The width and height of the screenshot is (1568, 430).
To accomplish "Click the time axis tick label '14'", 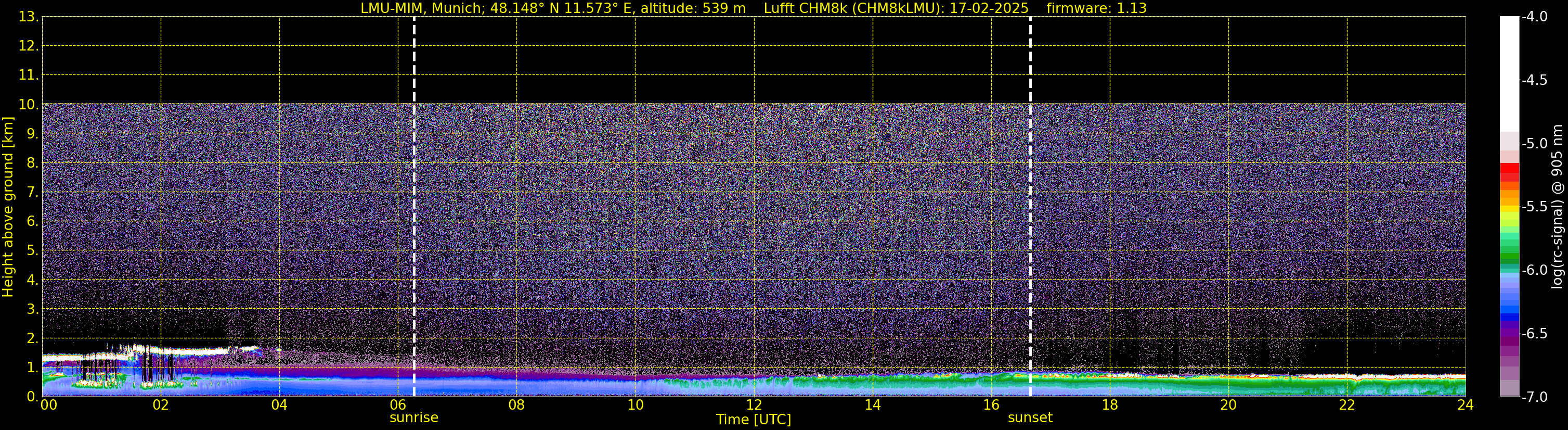I will pos(873,405).
